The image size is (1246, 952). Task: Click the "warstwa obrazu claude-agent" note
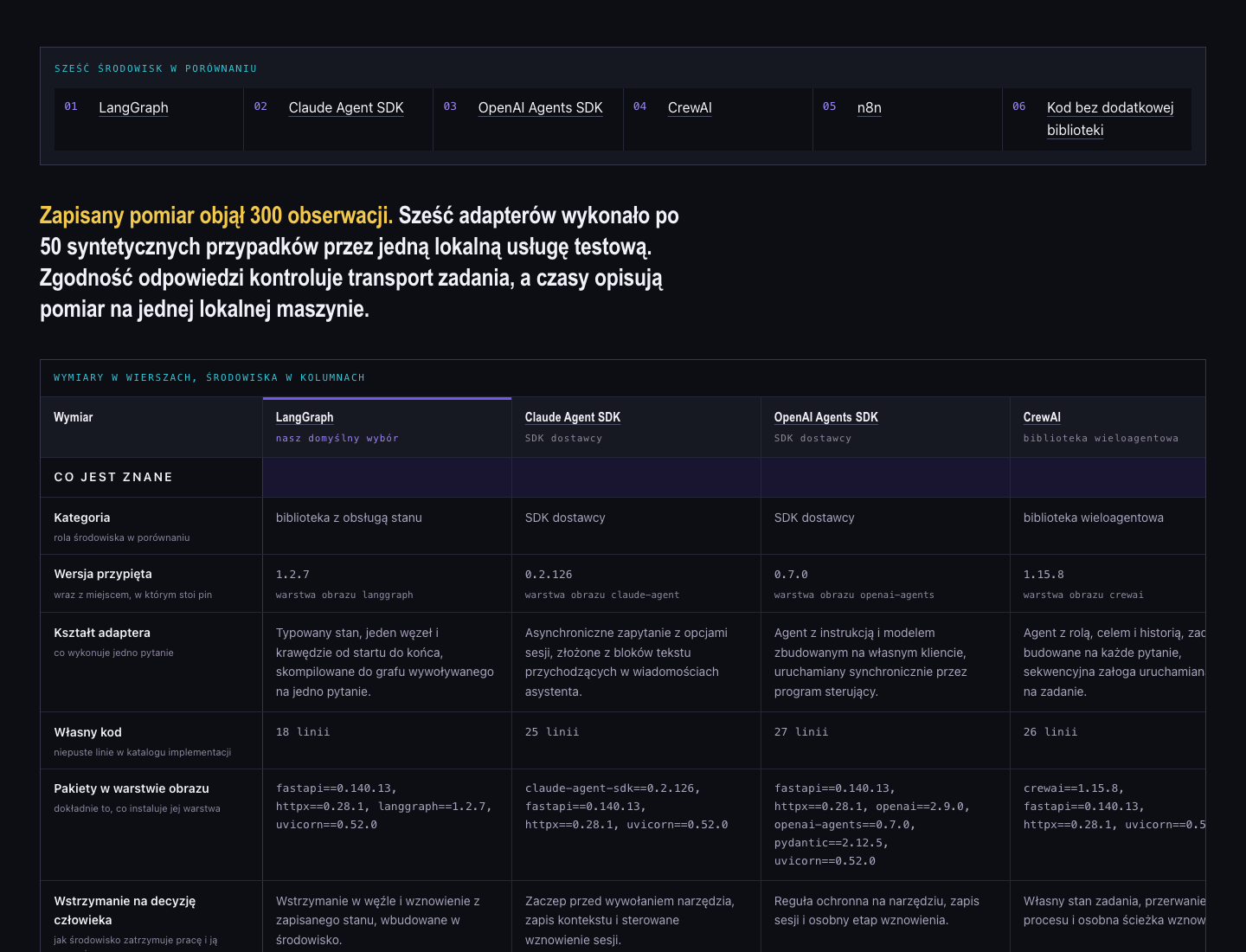pyautogui.click(x=602, y=595)
